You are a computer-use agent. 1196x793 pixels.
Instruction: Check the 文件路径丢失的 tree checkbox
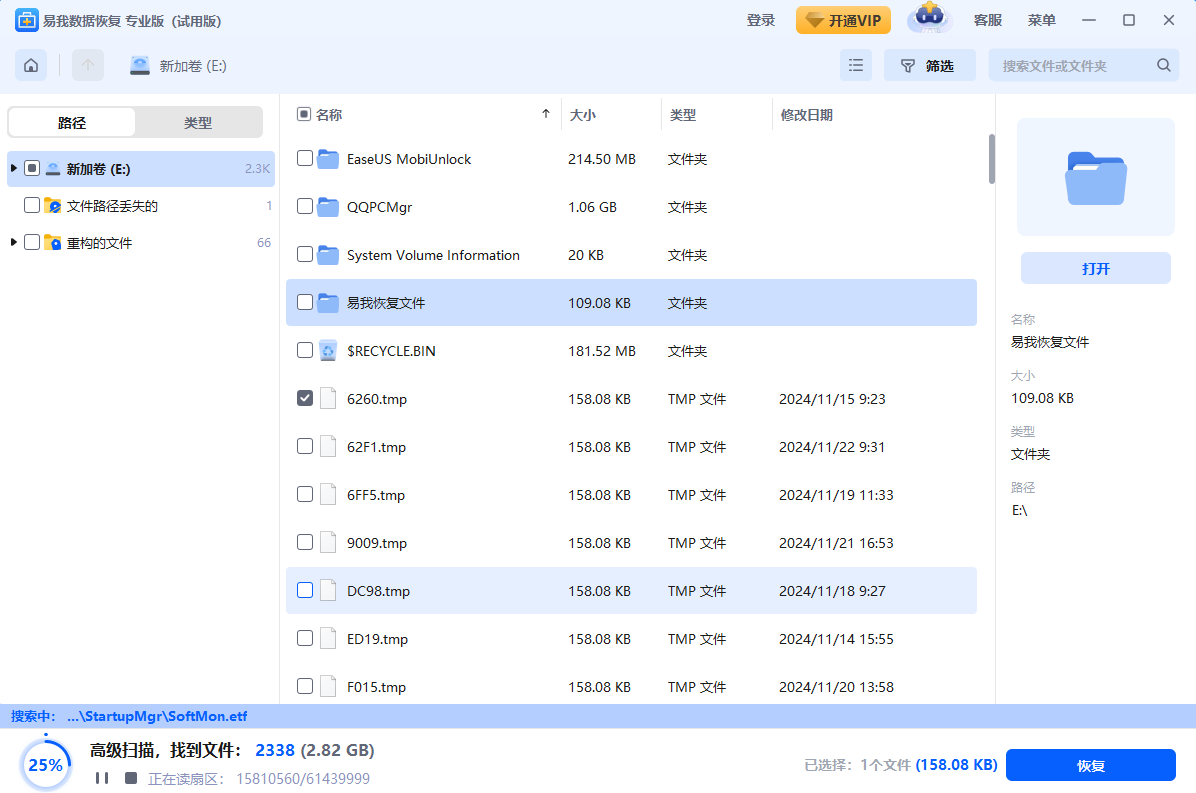coord(32,205)
